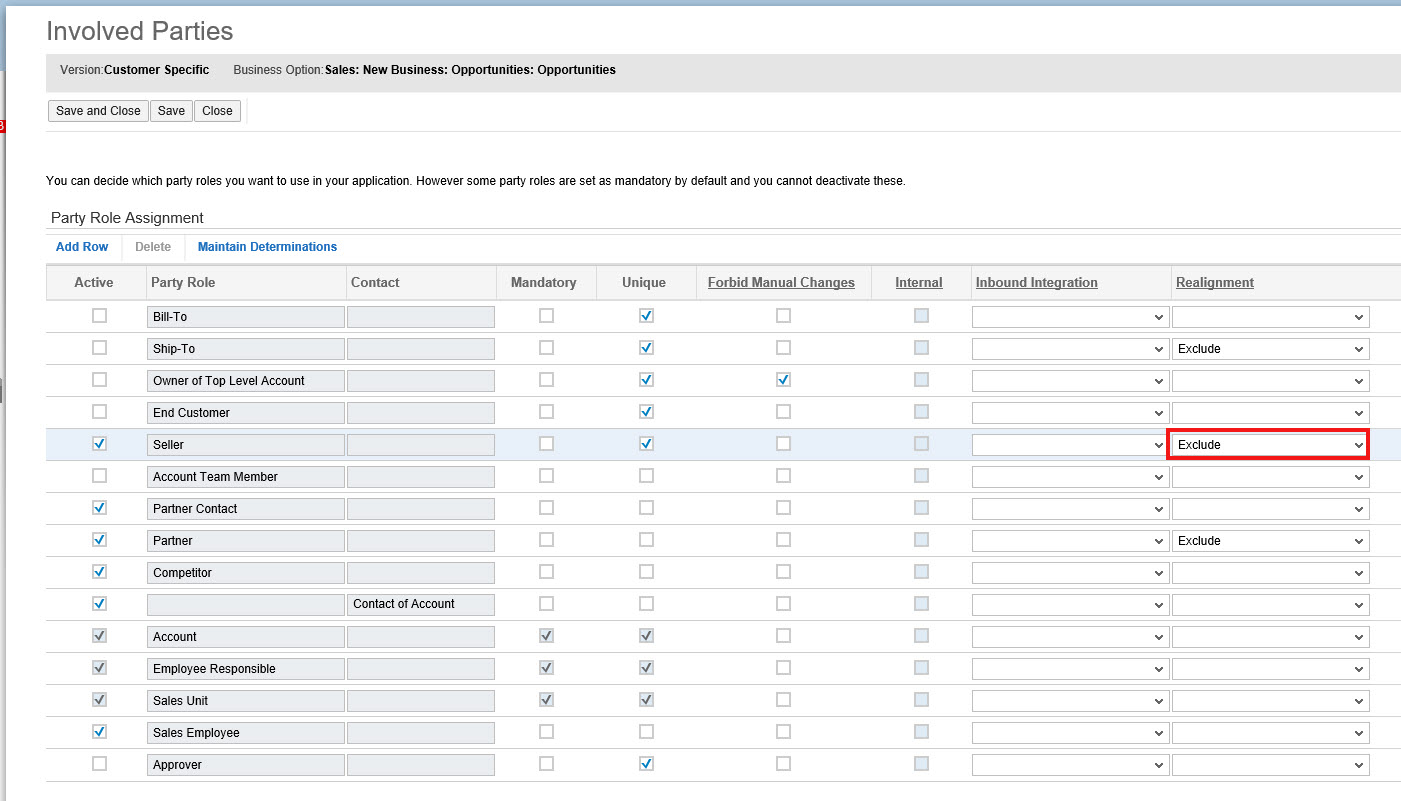Click the Owner of Top Level Account field
The height and width of the screenshot is (801, 1401).
tap(246, 381)
